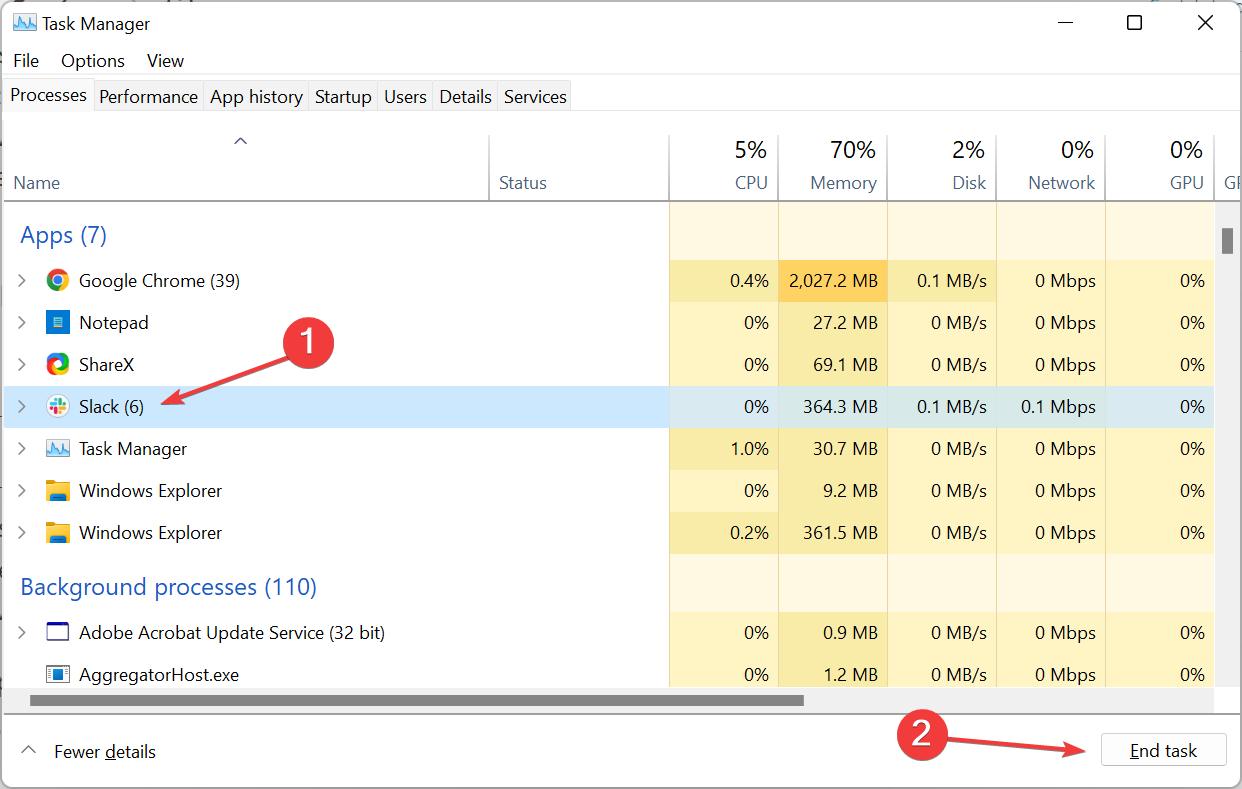Expand Slack process group
1242x789 pixels.
click(22, 407)
